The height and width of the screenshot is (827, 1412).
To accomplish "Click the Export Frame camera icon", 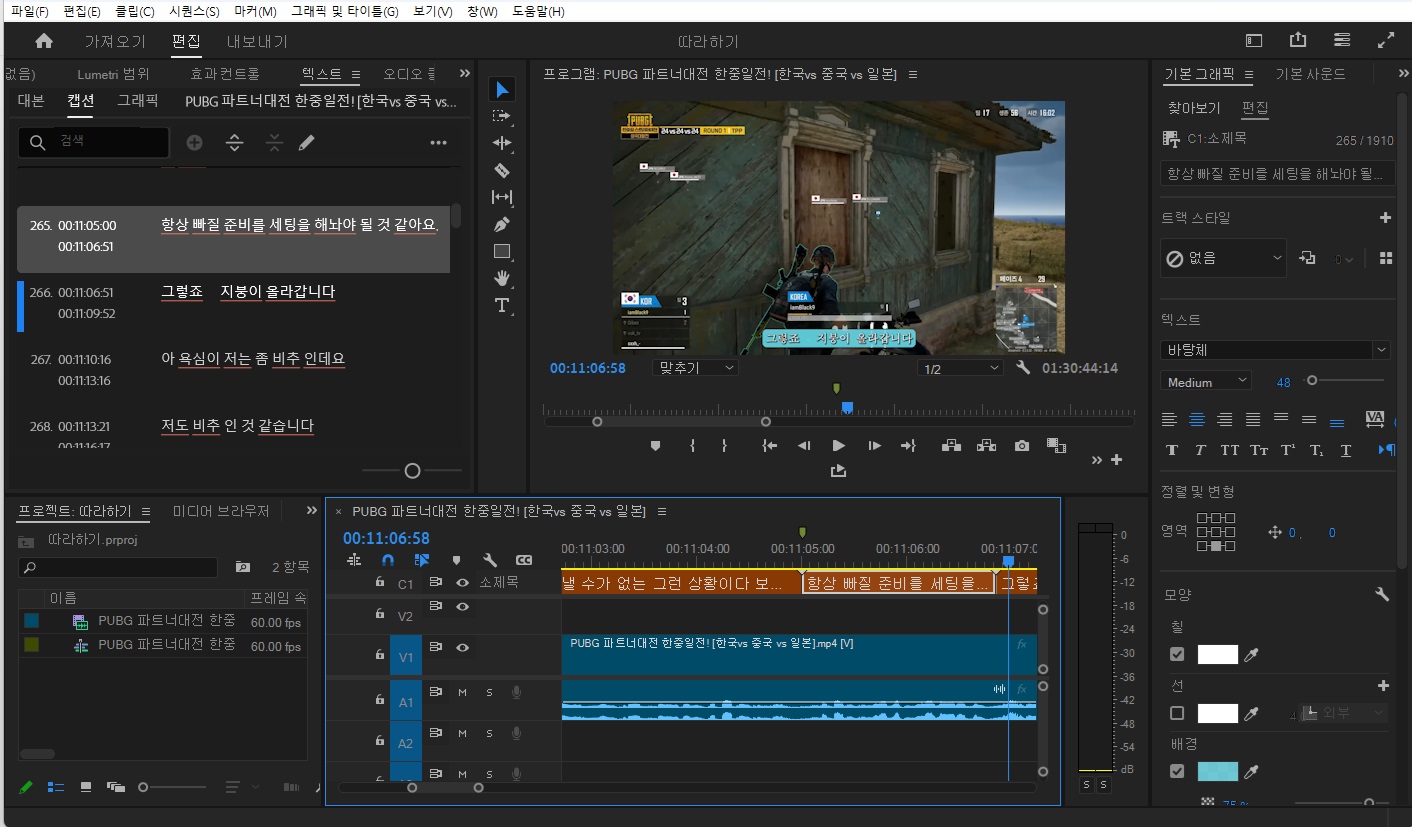I will point(1021,446).
